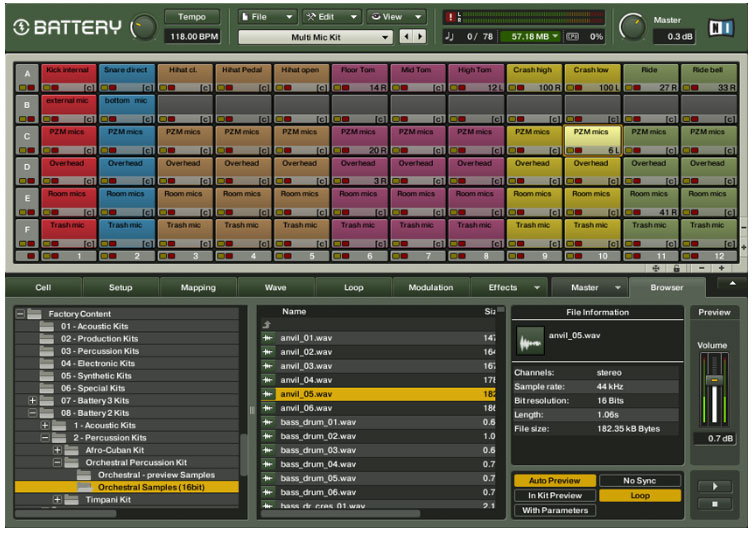Enable In Kit Preview
Screen dimensions: 754x535
pyautogui.click(x=554, y=495)
